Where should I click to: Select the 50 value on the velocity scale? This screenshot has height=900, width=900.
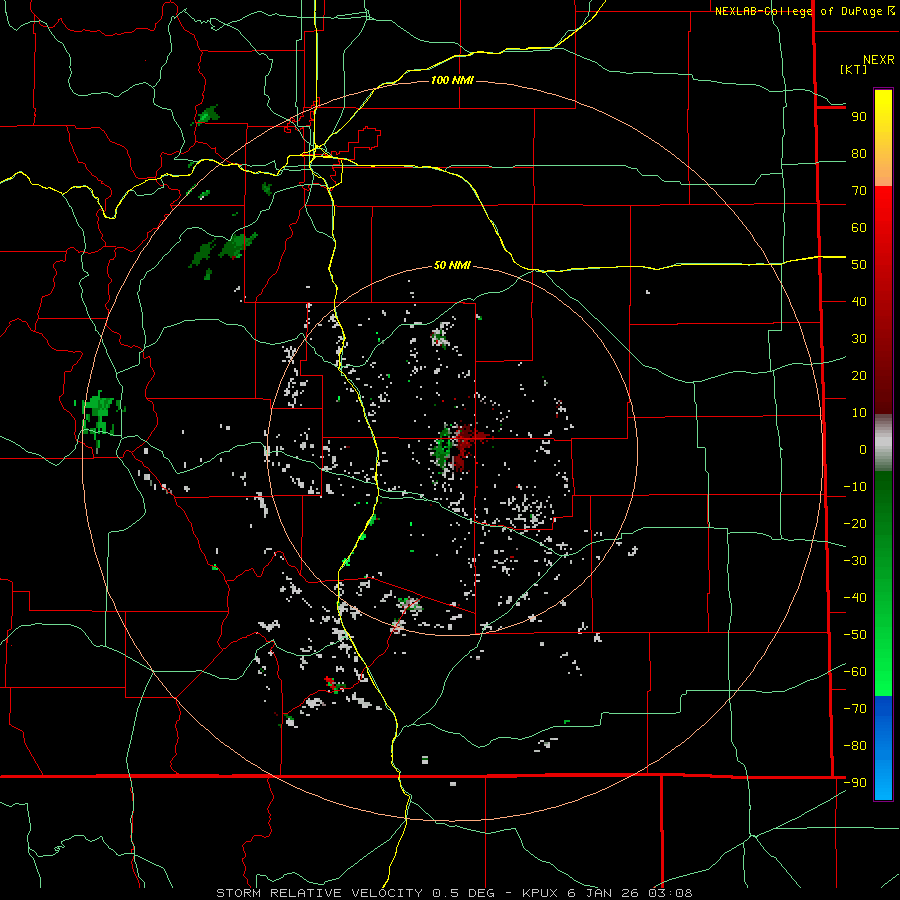click(859, 265)
